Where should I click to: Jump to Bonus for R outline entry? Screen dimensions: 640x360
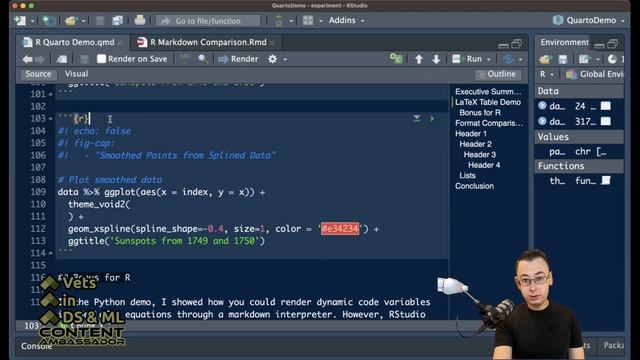[x=480, y=112]
